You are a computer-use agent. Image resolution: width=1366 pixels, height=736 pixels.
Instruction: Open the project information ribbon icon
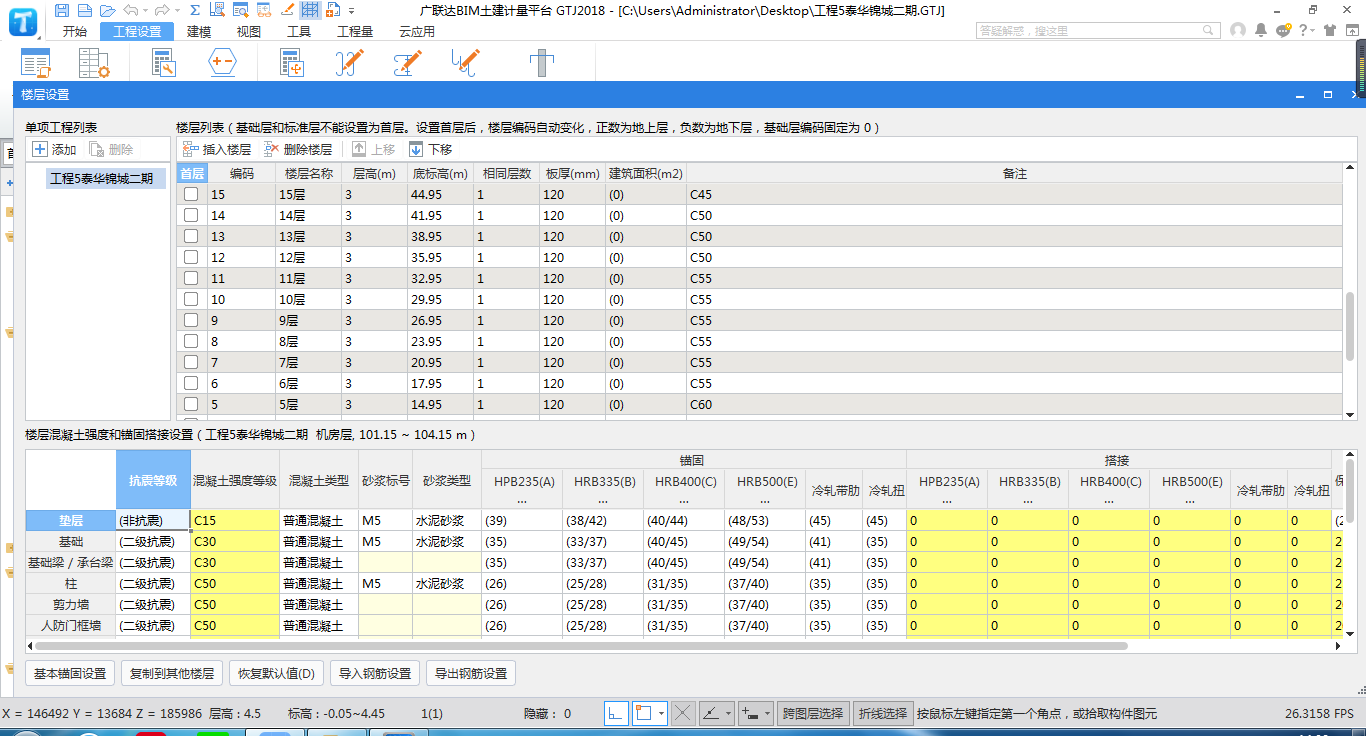(x=36, y=63)
